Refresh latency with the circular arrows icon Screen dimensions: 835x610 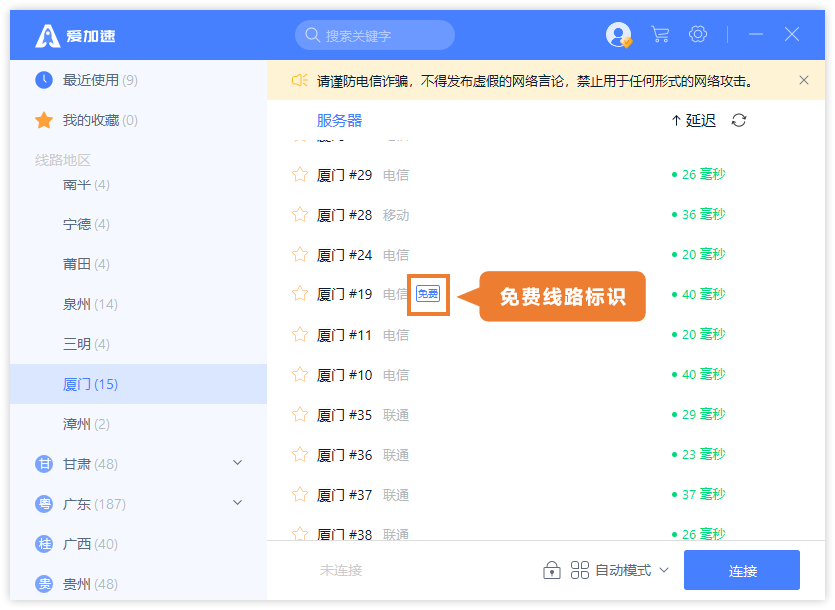(x=739, y=120)
